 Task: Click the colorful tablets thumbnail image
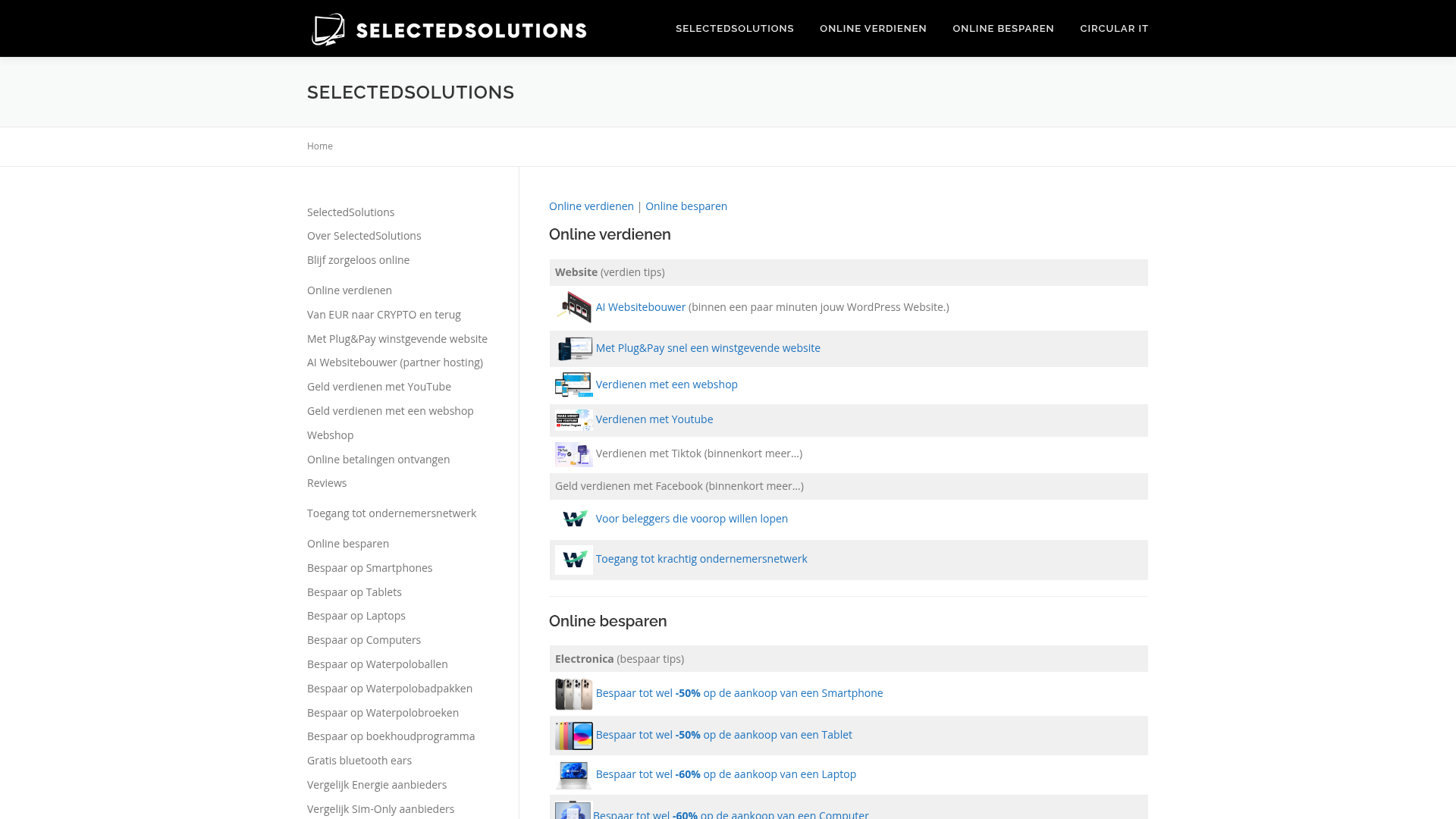574,736
